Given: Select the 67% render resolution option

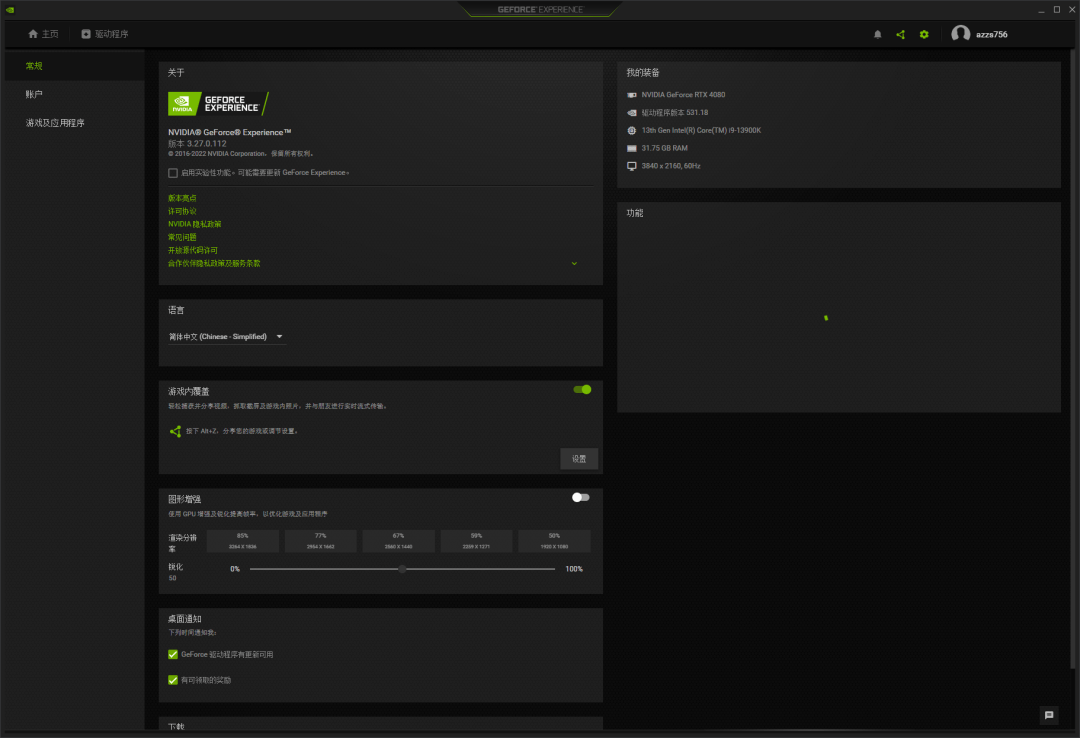Looking at the screenshot, I should pos(398,541).
